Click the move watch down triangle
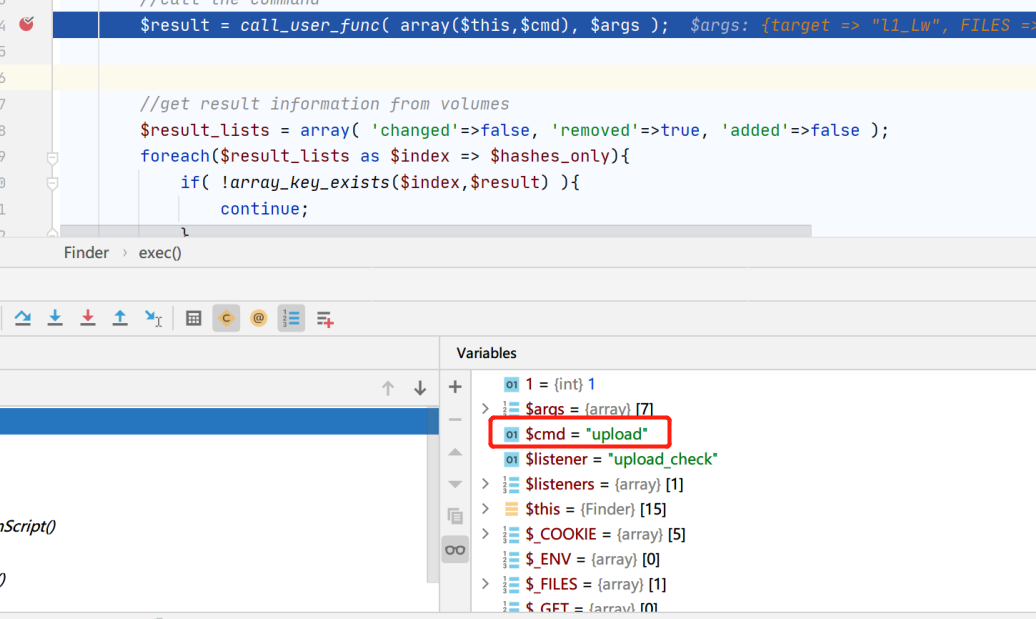Screen dimensions: 1036x619 click(455, 484)
